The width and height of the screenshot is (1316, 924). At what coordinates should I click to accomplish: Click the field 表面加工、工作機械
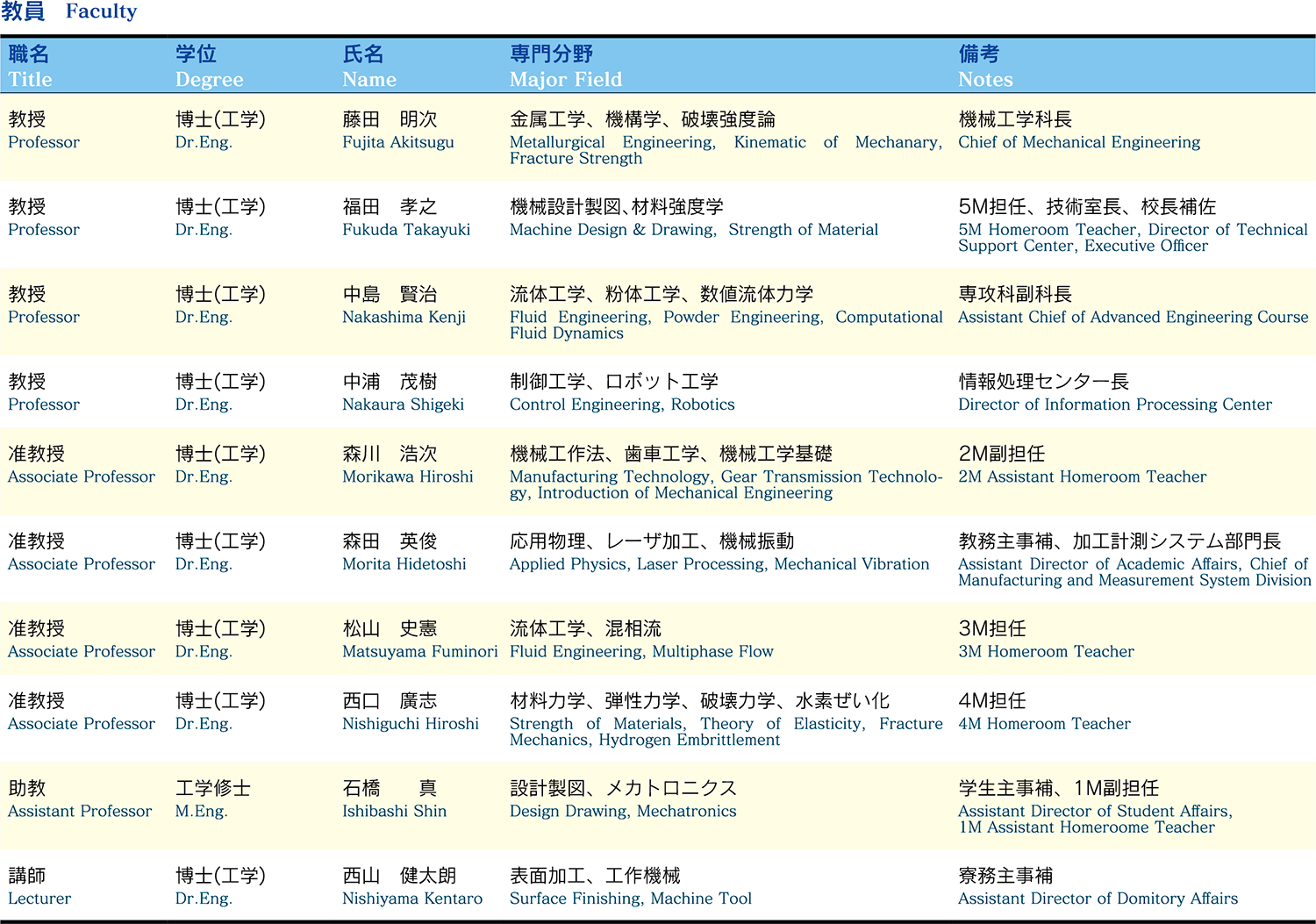pos(595,877)
